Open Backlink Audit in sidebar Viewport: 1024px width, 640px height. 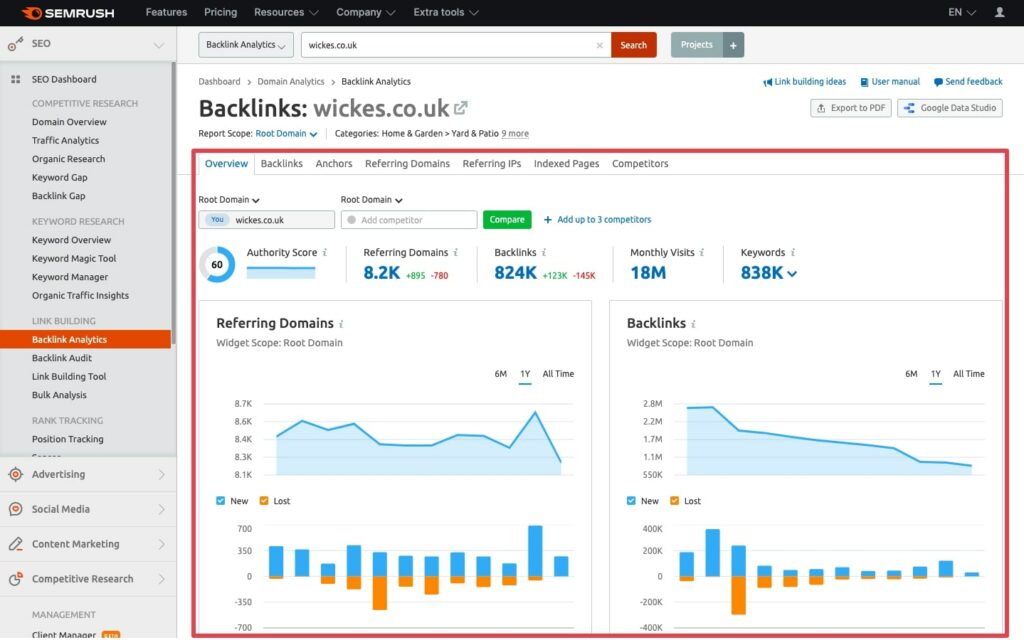tap(62, 358)
